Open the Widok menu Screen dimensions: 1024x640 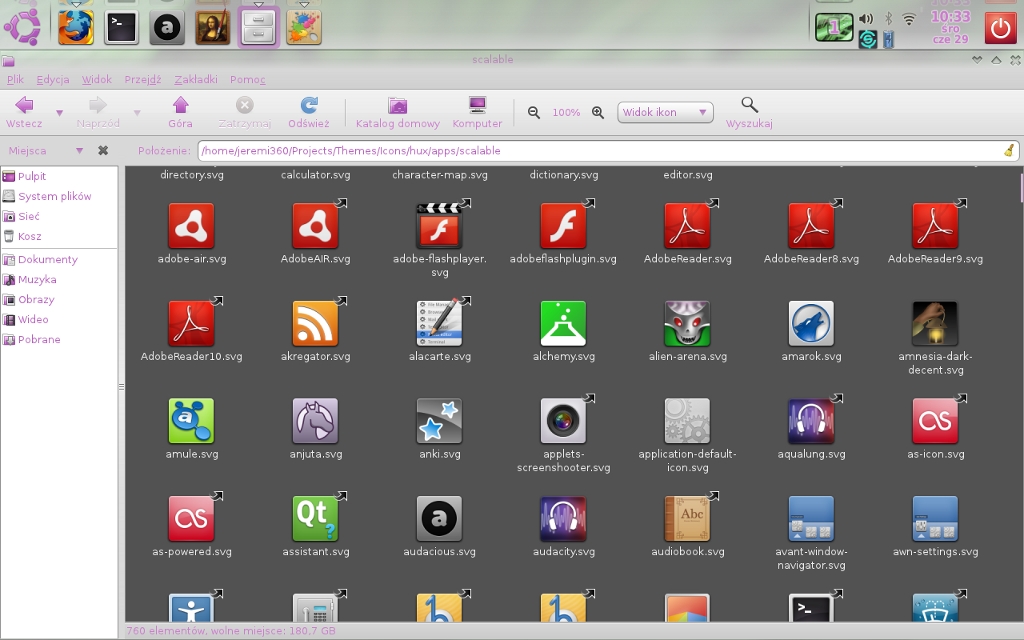[97, 79]
